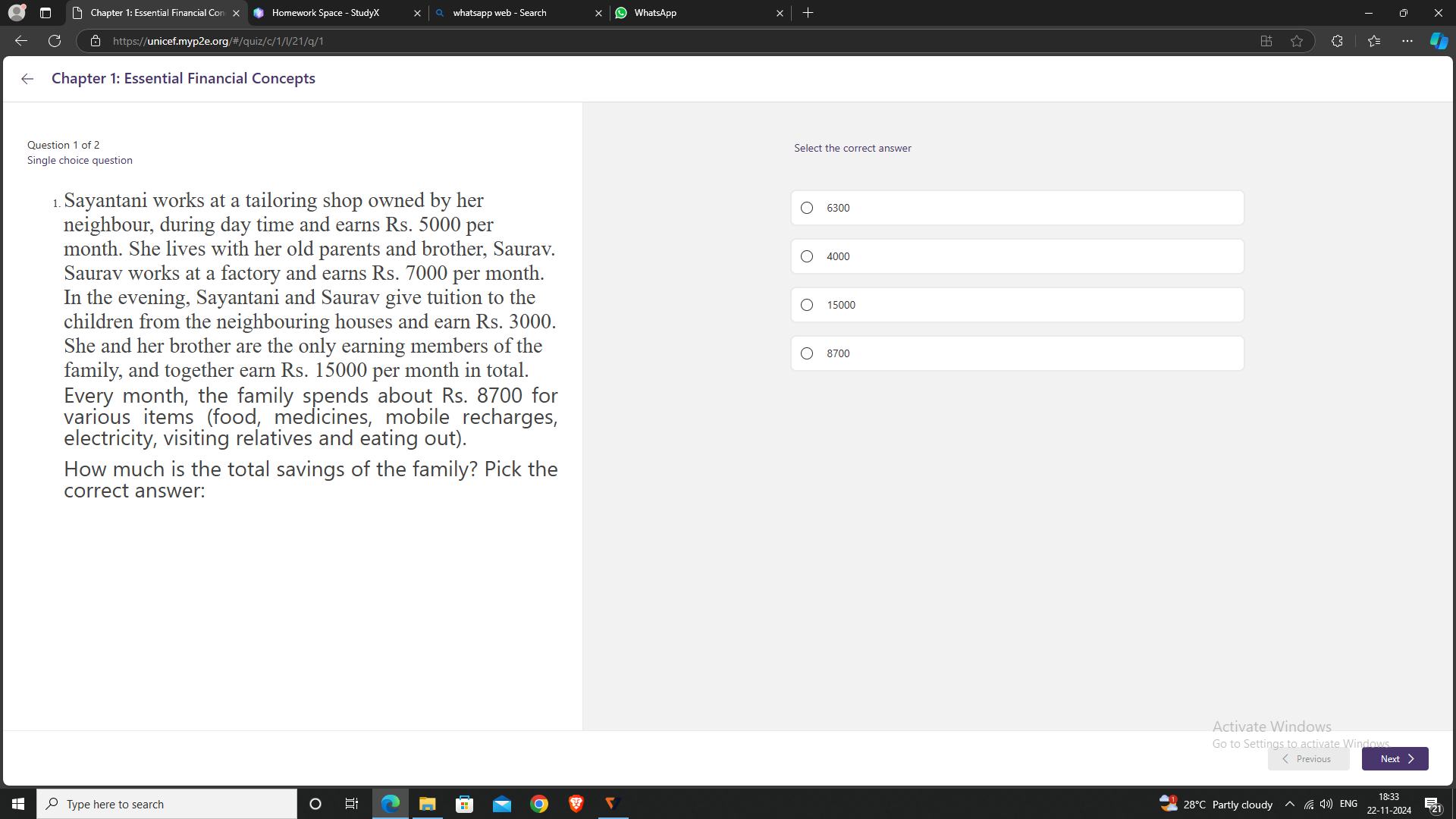The width and height of the screenshot is (1456, 819).
Task: Click the UNICEF myp2e.org favicon icon
Action: [x=78, y=12]
